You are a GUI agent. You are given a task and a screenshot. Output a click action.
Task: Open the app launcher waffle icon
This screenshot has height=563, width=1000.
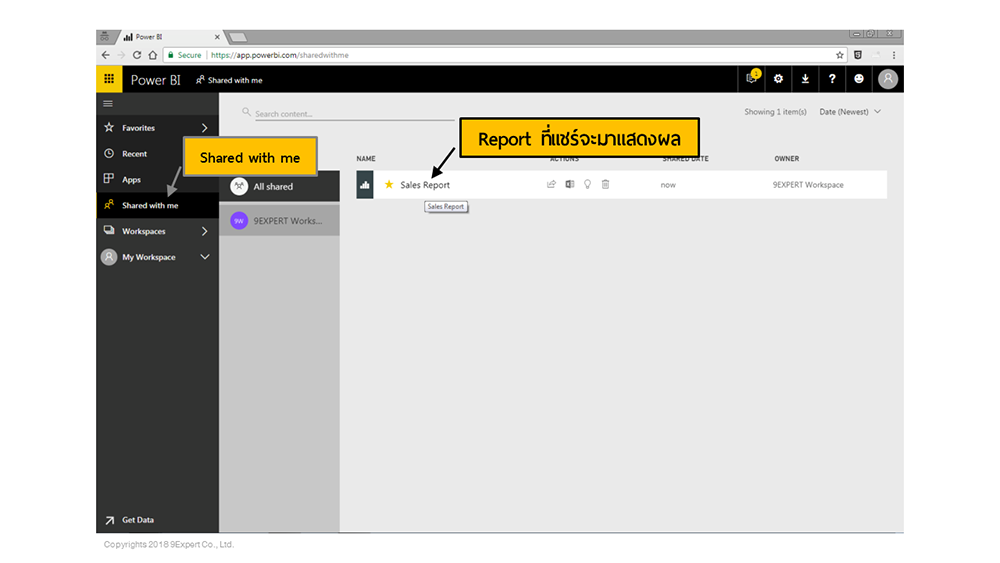pos(109,79)
